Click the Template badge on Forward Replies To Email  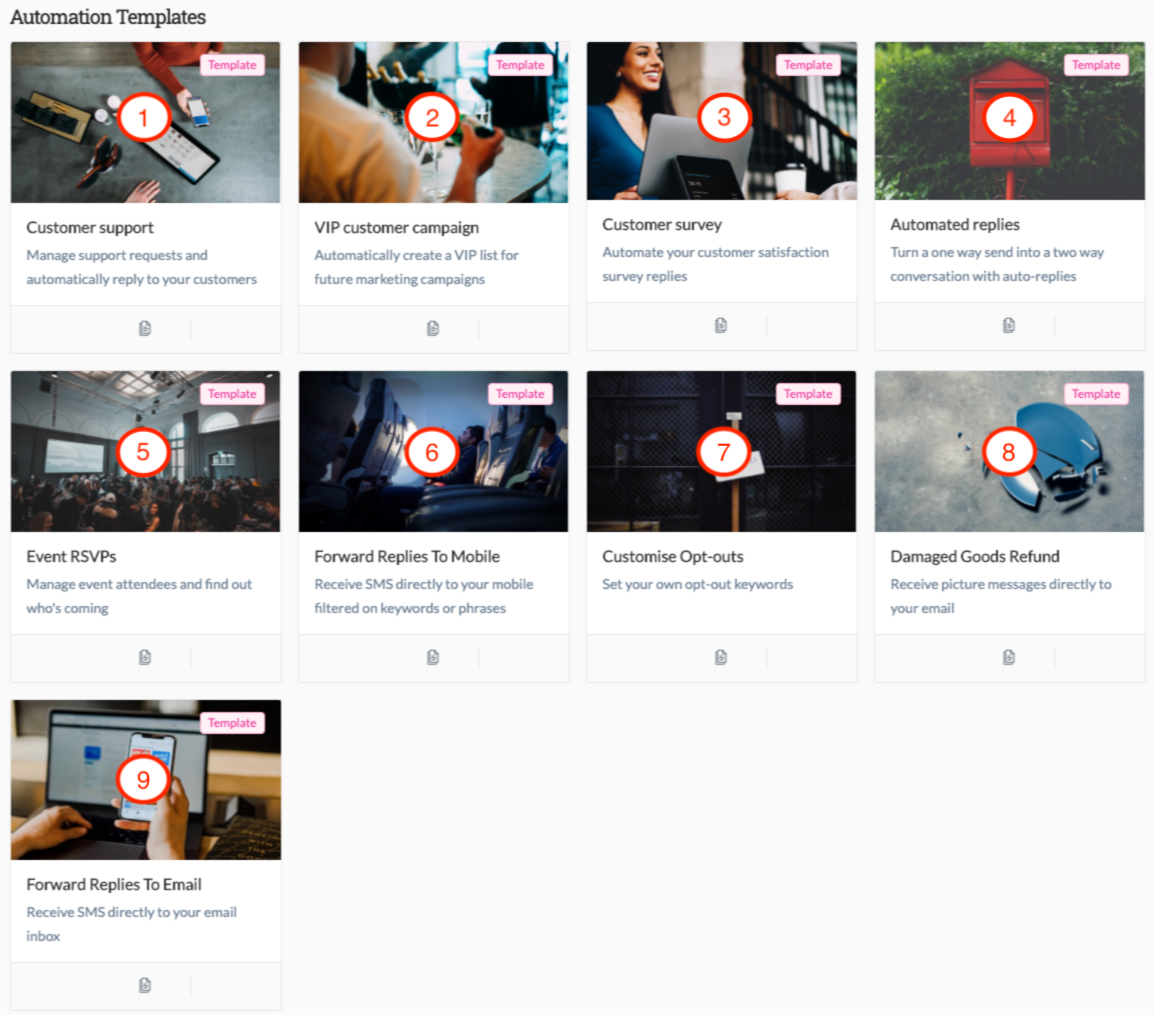pos(232,723)
